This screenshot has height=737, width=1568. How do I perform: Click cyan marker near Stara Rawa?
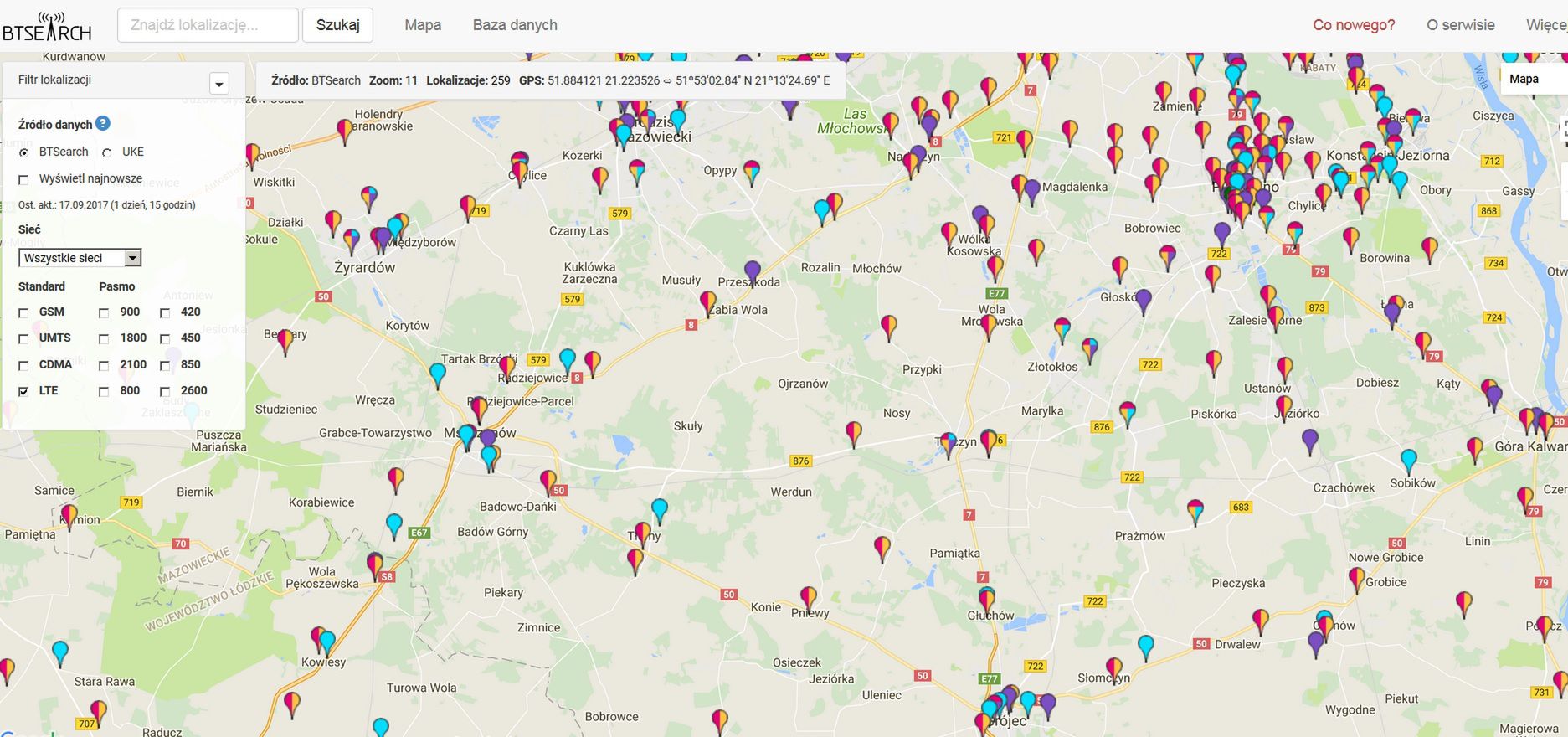tap(60, 652)
